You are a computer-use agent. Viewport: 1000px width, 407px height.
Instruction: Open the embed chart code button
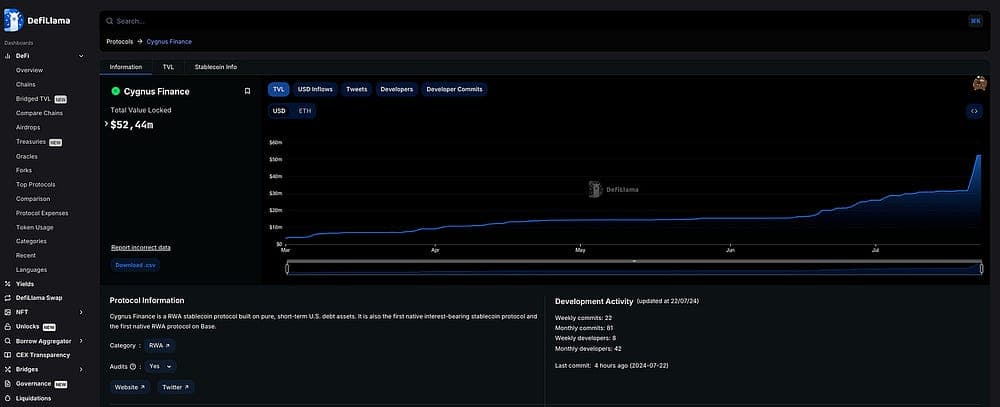(974, 111)
